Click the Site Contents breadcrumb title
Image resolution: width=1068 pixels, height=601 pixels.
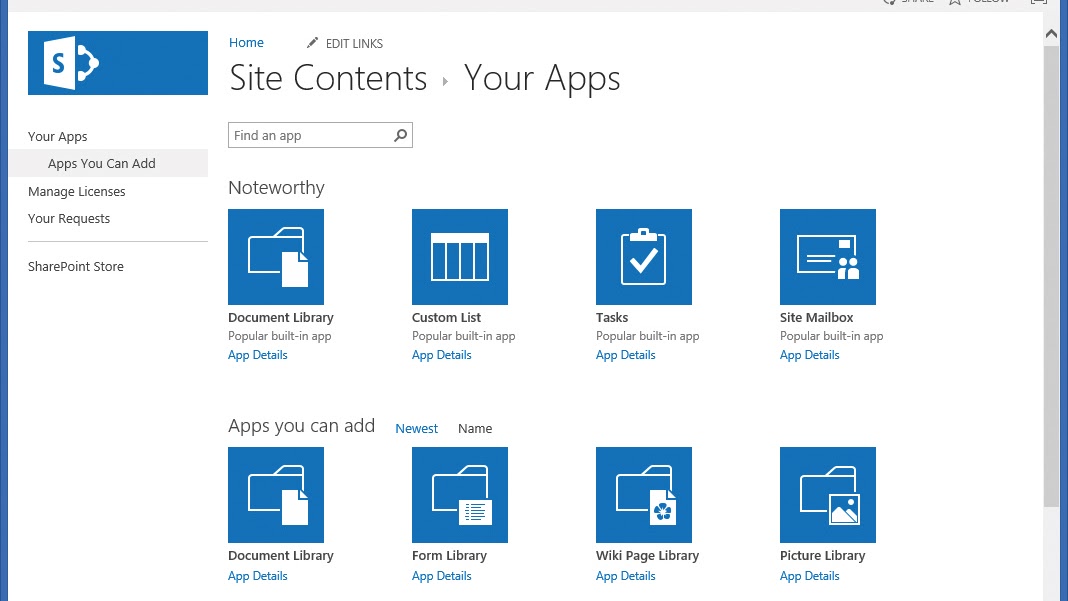click(328, 78)
